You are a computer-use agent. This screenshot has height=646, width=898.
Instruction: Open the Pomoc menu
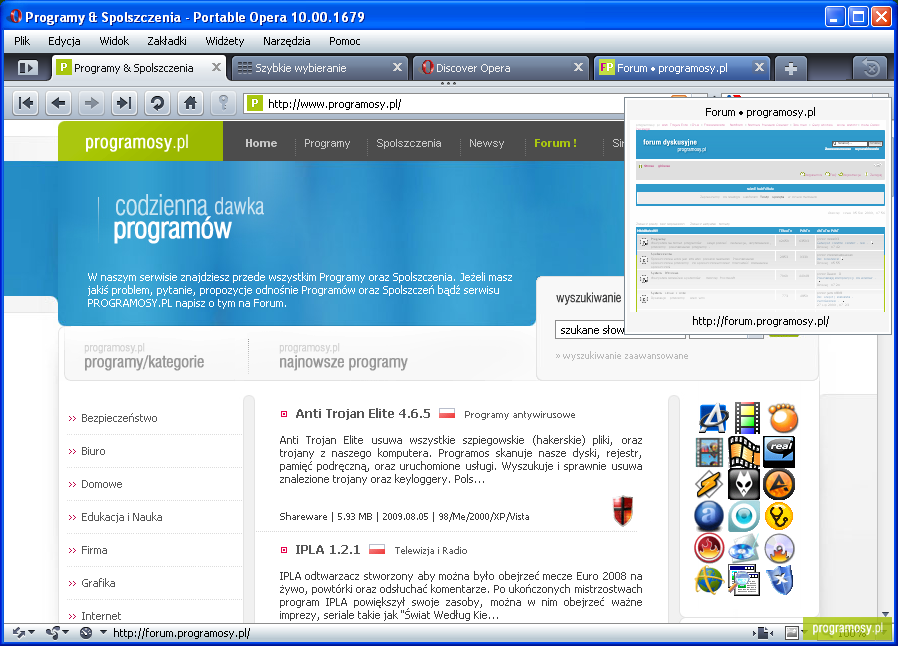[x=344, y=41]
